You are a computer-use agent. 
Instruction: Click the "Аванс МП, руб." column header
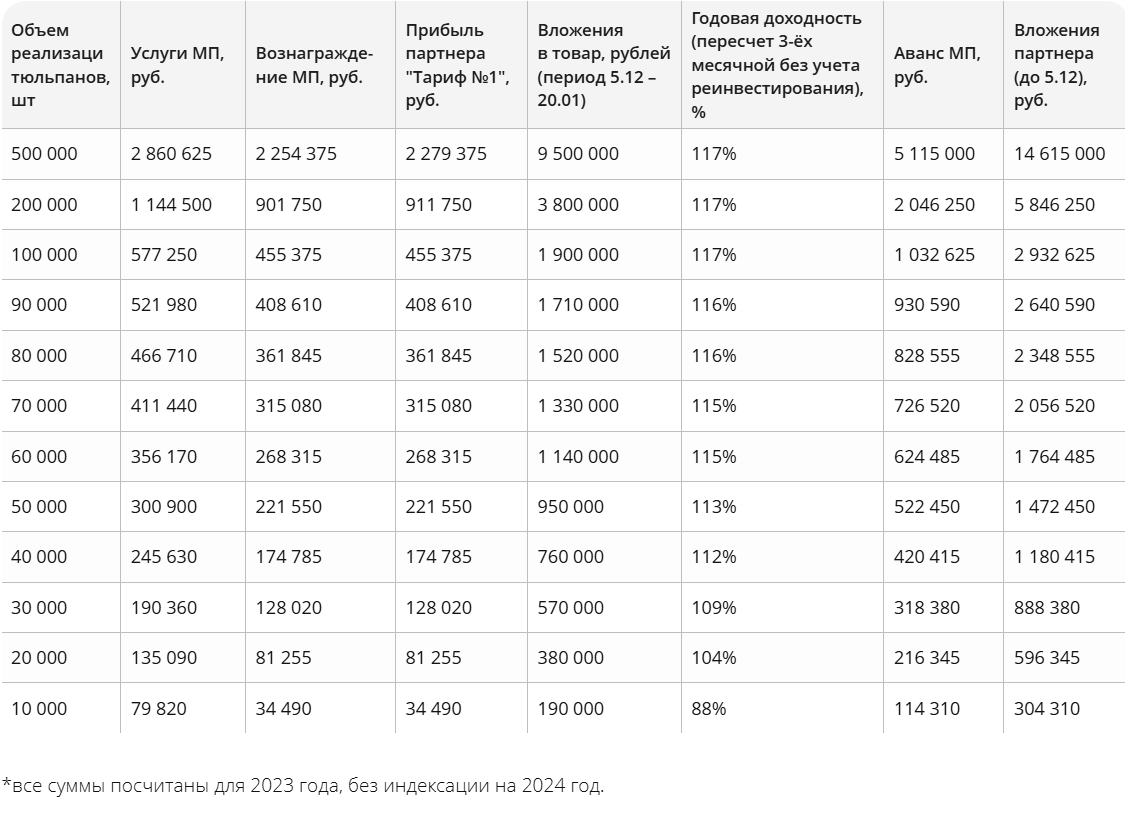[938, 65]
